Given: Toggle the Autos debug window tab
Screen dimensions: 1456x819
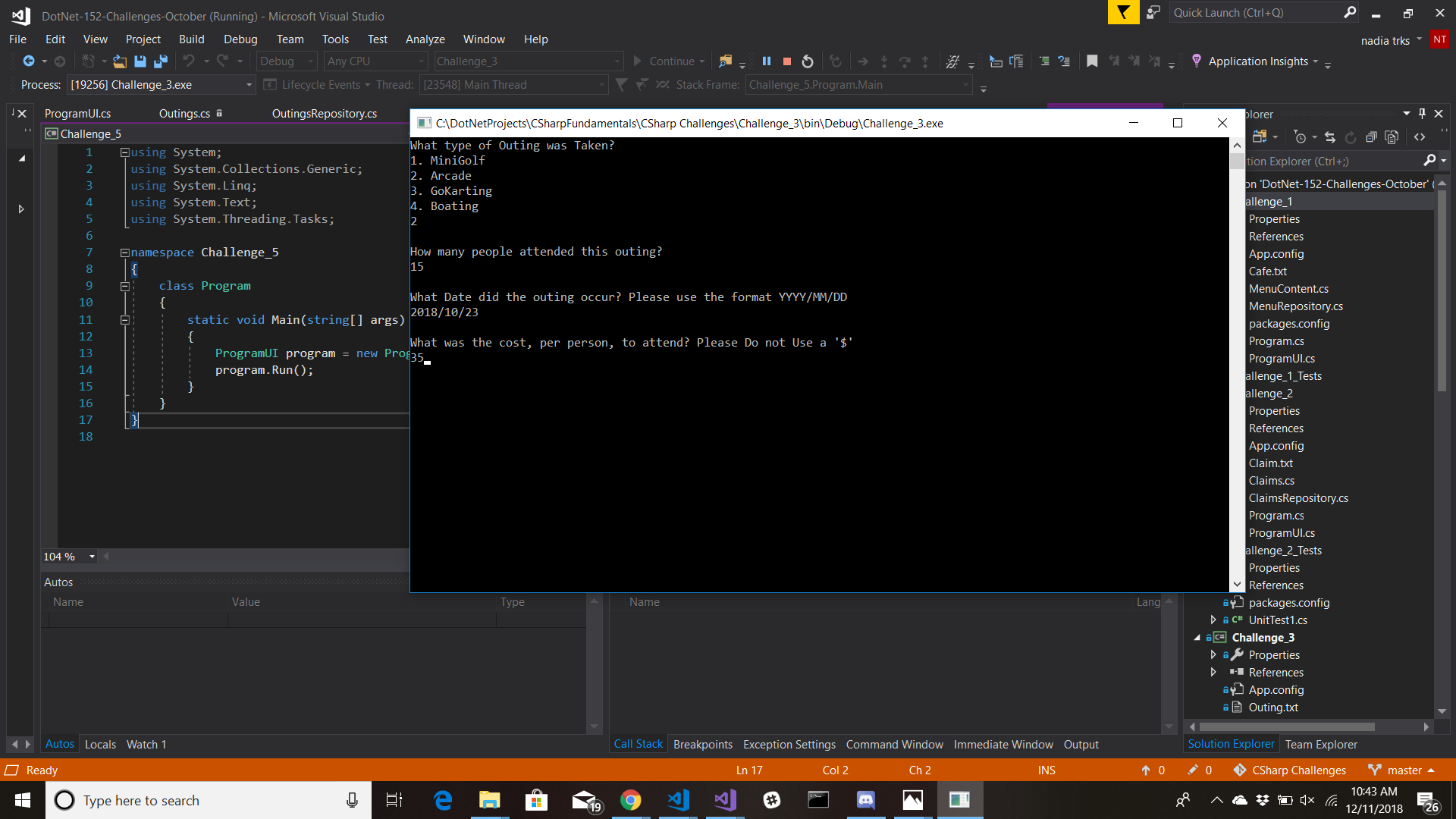Looking at the screenshot, I should (x=59, y=744).
